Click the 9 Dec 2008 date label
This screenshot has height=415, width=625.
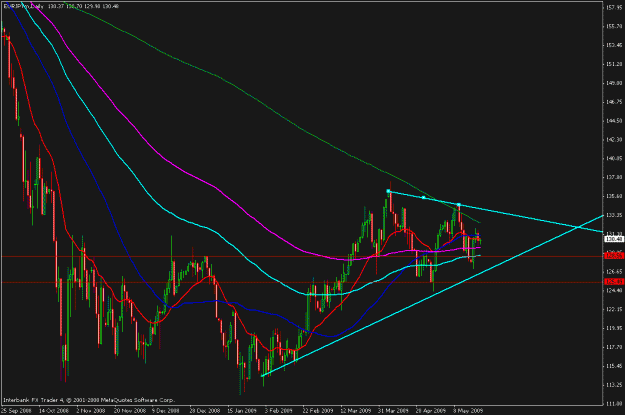pyautogui.click(x=166, y=410)
